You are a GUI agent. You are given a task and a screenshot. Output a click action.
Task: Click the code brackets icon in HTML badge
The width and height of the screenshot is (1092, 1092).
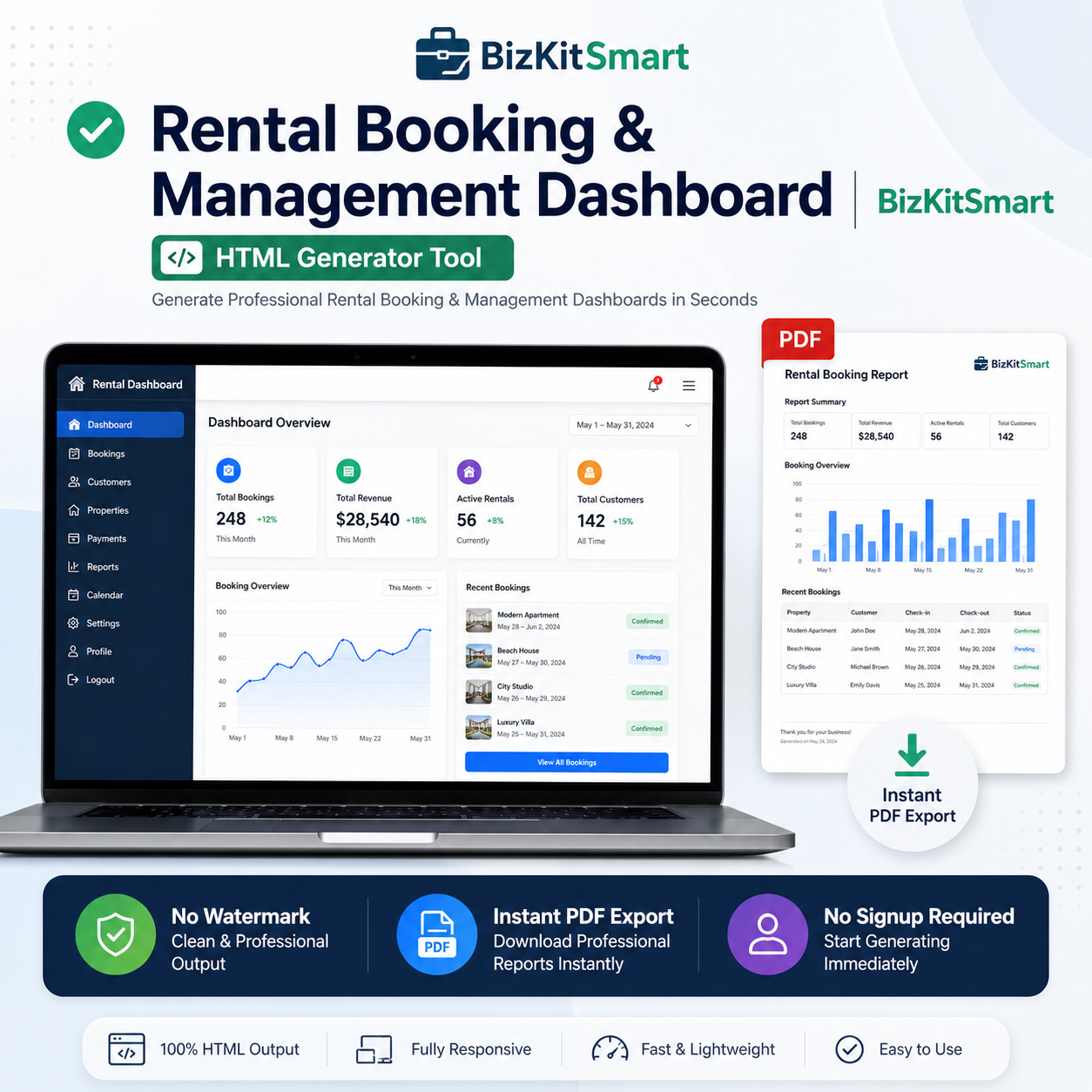182,258
